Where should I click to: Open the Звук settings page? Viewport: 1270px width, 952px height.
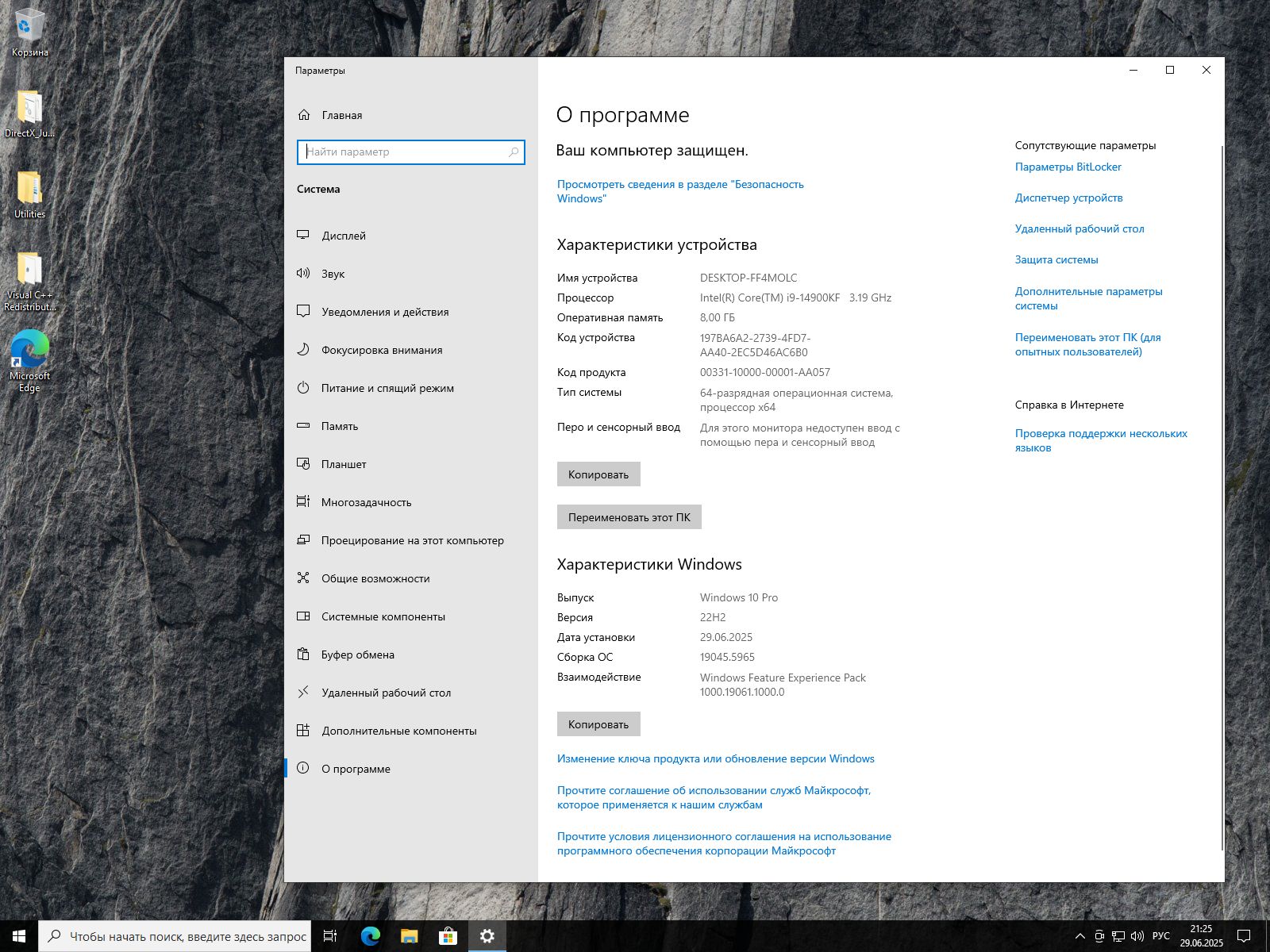[411, 274]
